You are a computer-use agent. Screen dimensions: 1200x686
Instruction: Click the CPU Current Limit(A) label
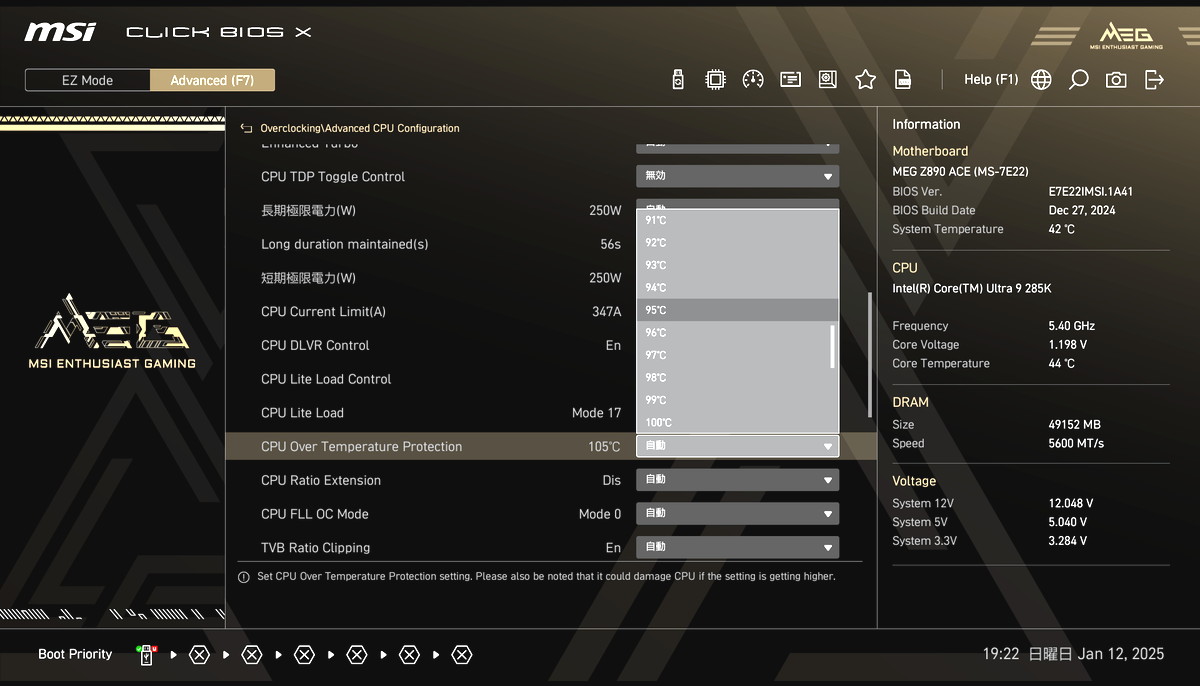tap(323, 311)
